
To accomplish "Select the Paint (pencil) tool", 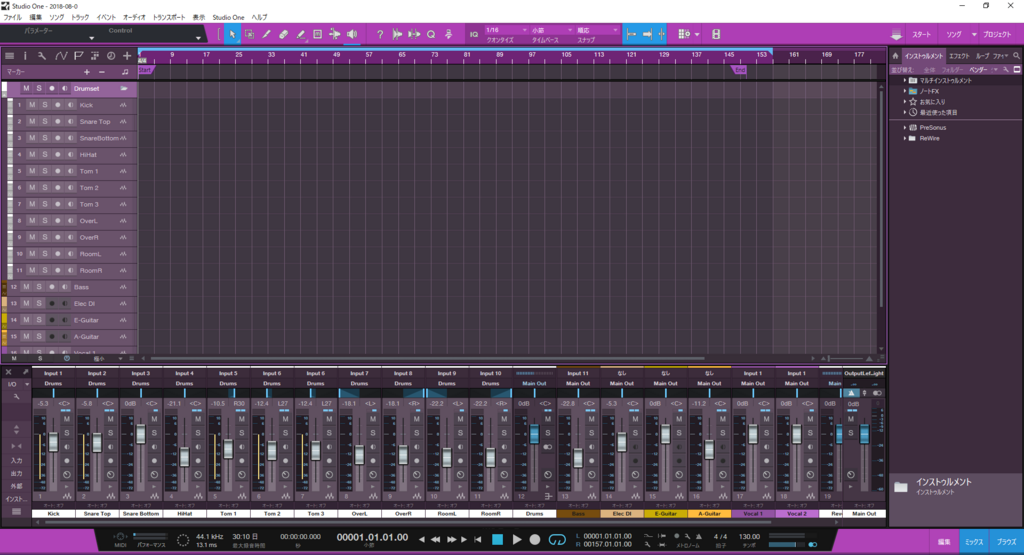I will (266, 34).
